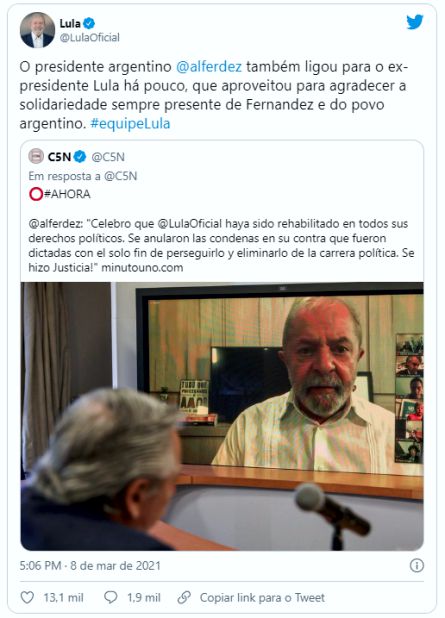The height and width of the screenshot is (618, 445).
Task: Click Copiar link para o Tweet
Action: click(262, 598)
